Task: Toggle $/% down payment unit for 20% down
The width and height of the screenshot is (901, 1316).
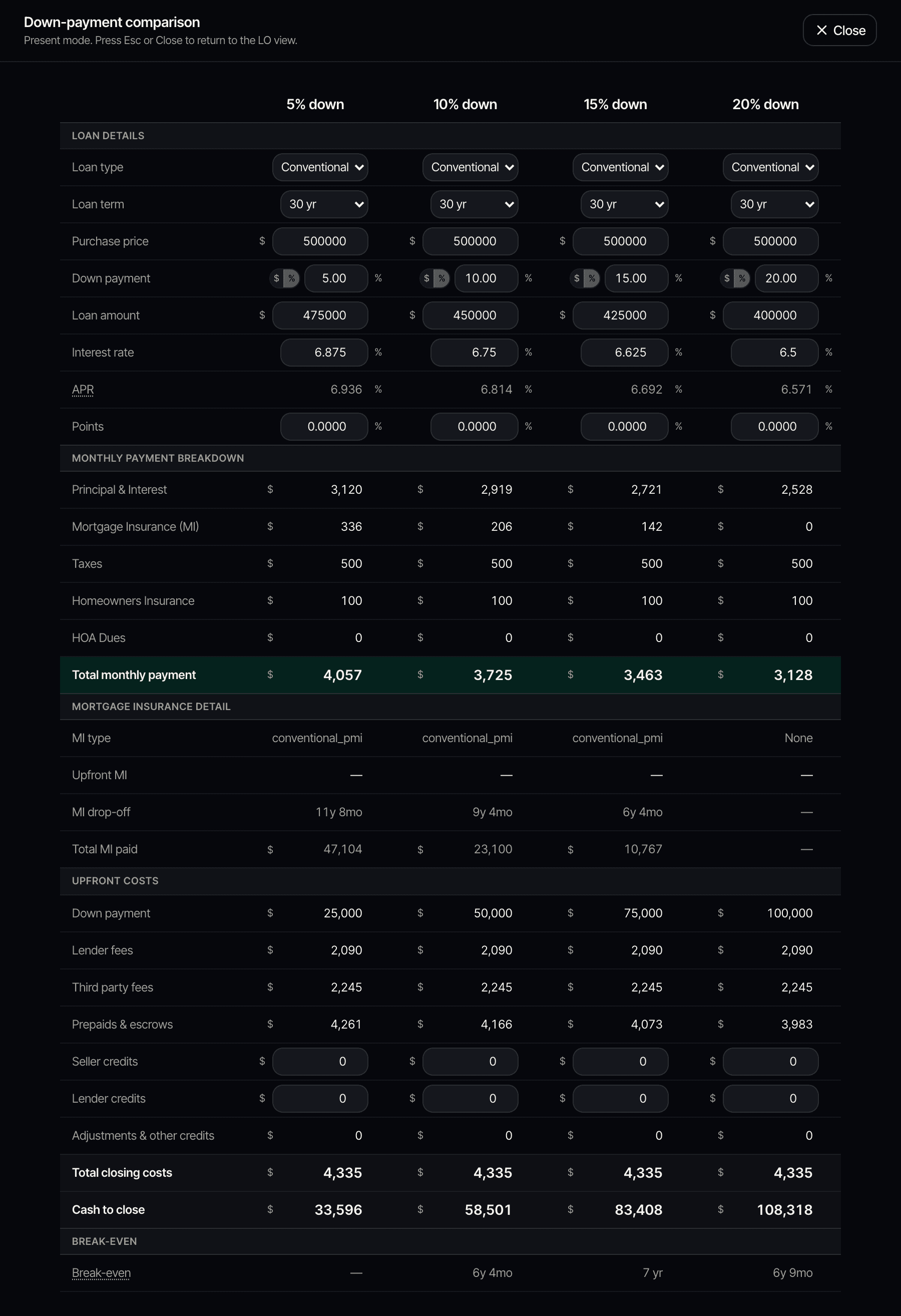Action: (x=735, y=278)
